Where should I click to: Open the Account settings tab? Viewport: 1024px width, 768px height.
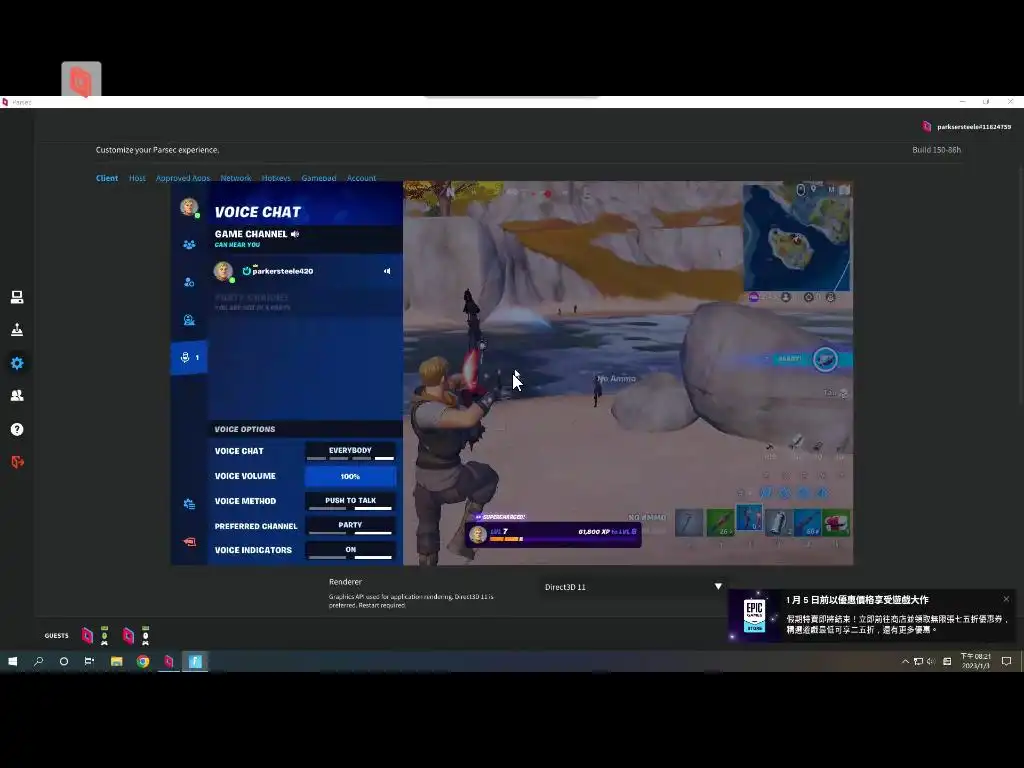pyautogui.click(x=361, y=178)
